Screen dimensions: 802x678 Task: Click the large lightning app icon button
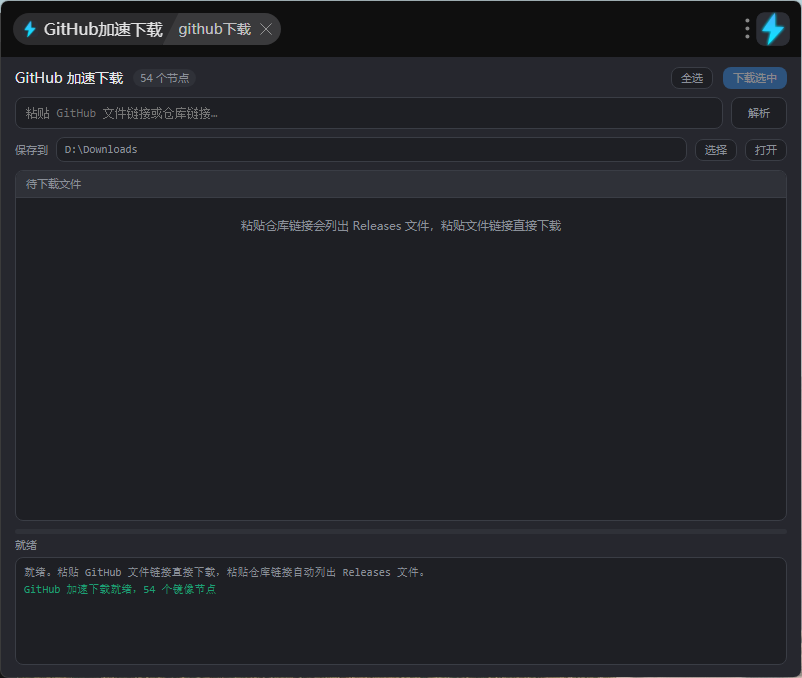pos(773,29)
